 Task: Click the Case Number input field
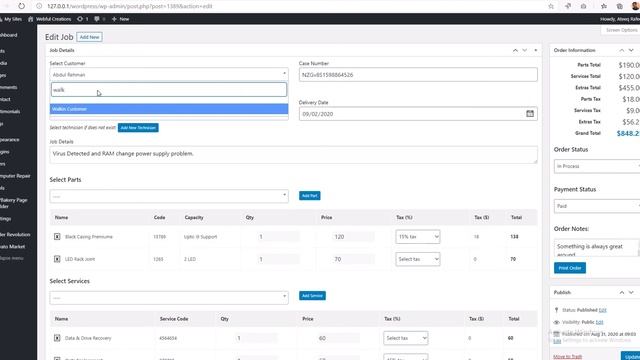pyautogui.click(x=418, y=75)
